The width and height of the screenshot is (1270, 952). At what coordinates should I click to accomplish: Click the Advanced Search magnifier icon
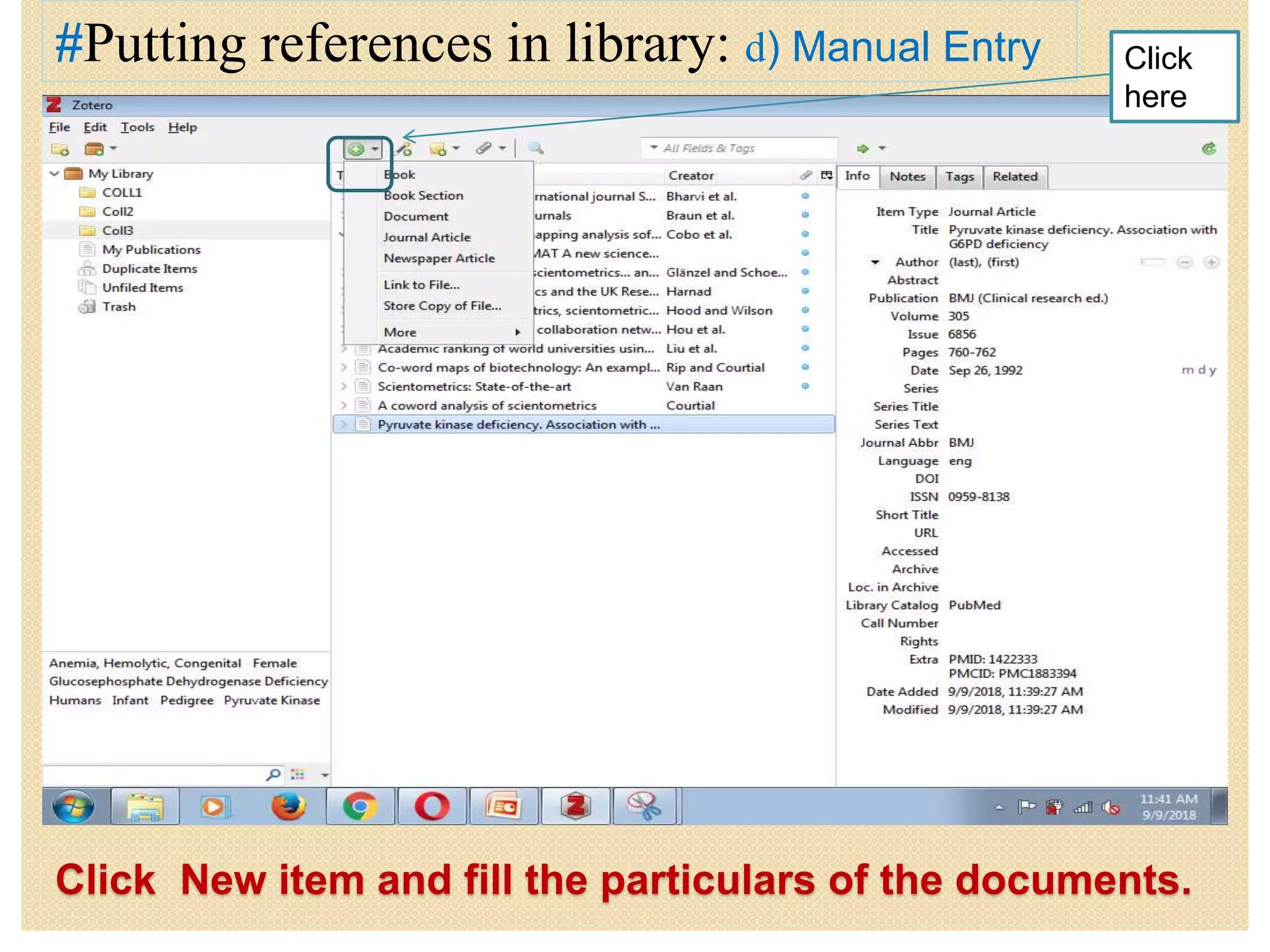536,148
